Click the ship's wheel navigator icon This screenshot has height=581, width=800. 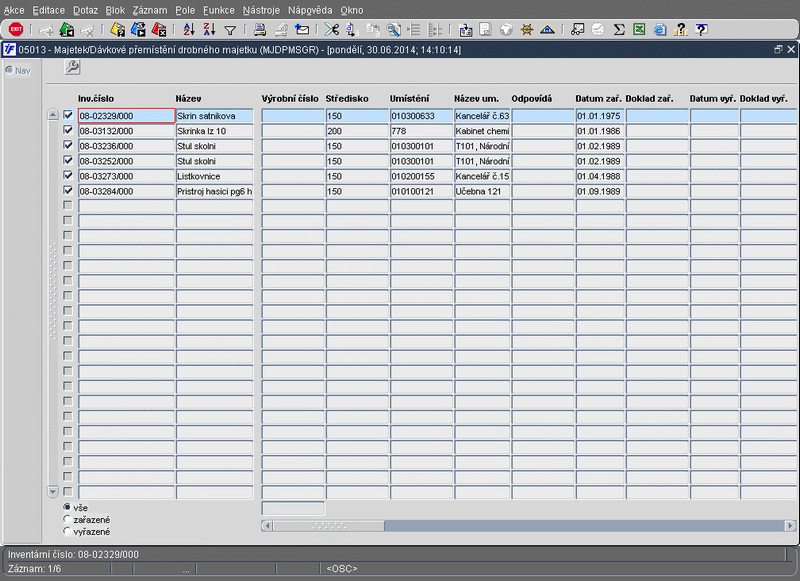pos(527,30)
